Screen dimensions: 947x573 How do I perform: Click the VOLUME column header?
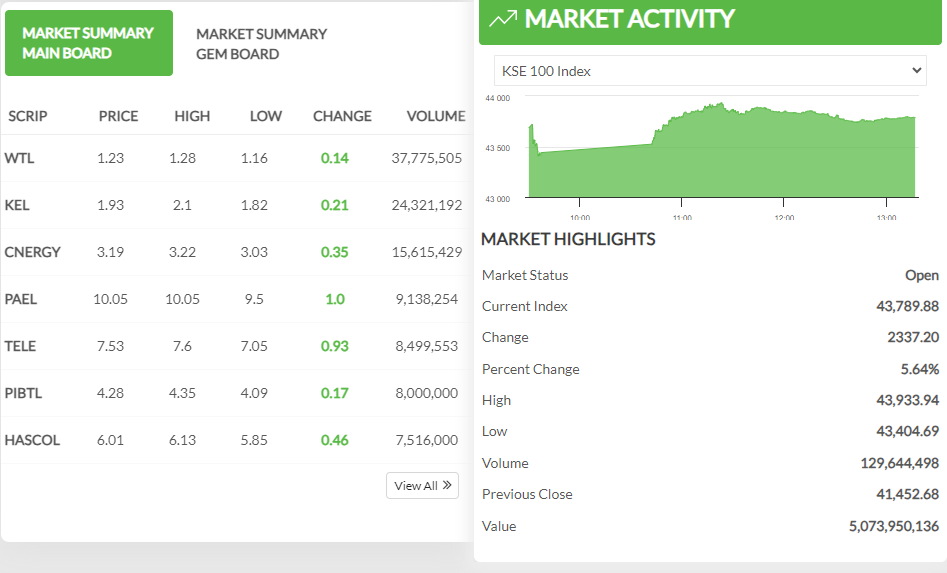pyautogui.click(x=435, y=116)
